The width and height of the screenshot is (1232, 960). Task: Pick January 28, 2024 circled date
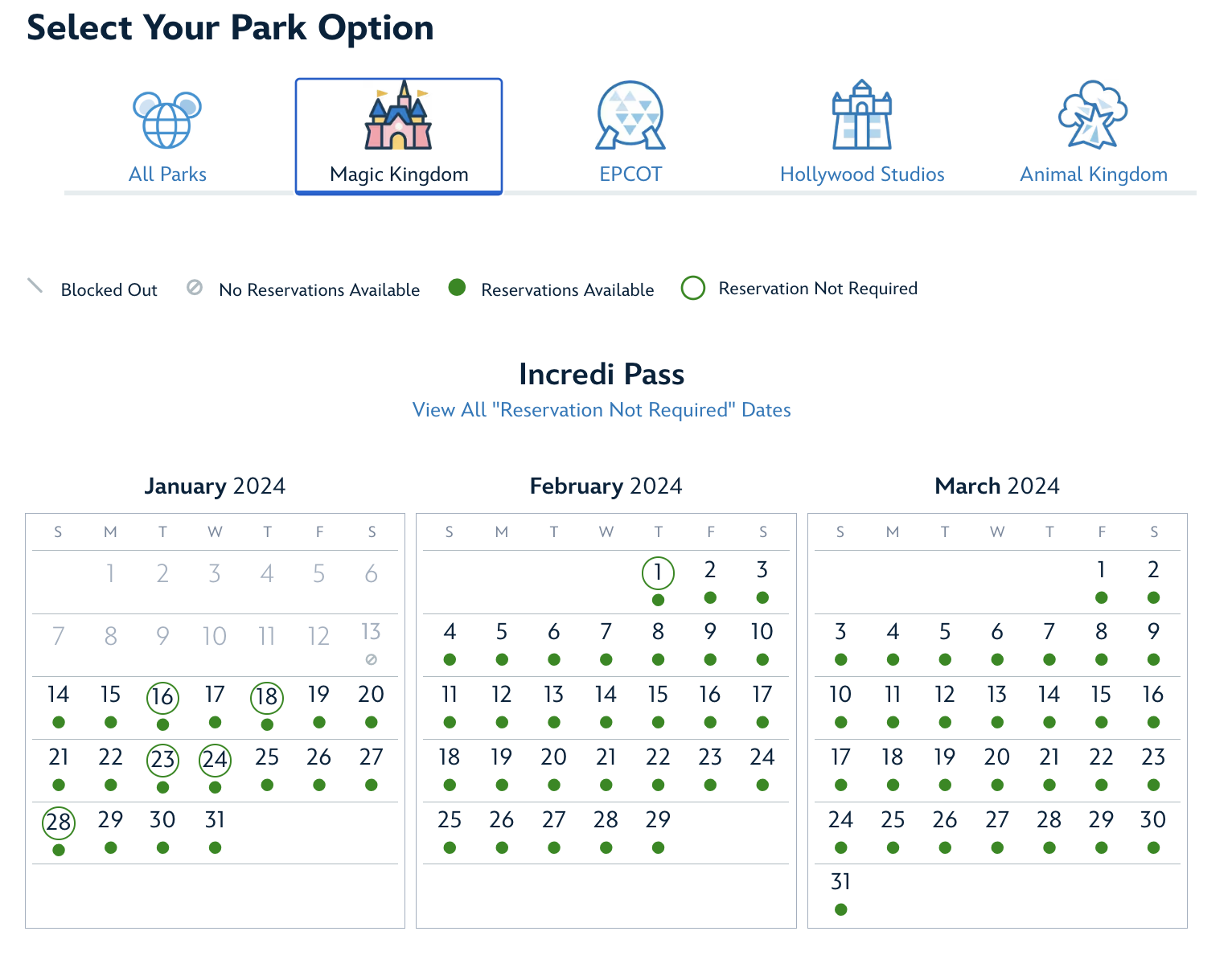point(59,823)
